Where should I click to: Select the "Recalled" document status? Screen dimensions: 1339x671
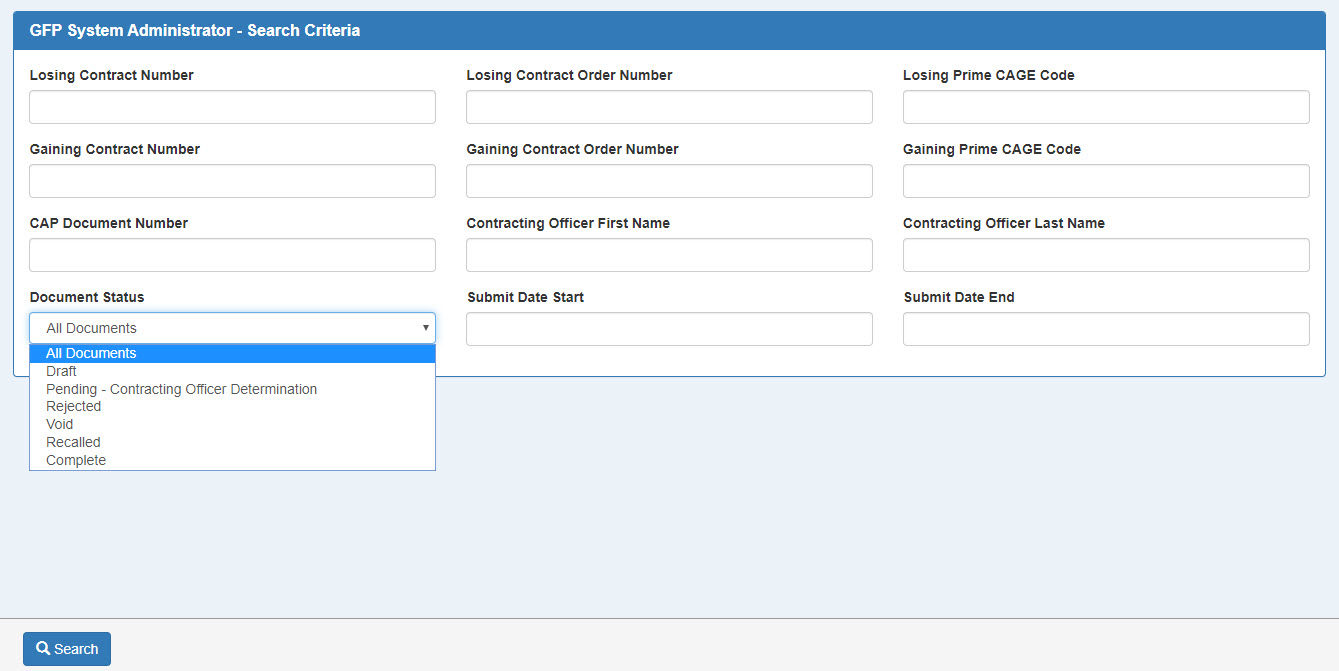(x=72, y=442)
